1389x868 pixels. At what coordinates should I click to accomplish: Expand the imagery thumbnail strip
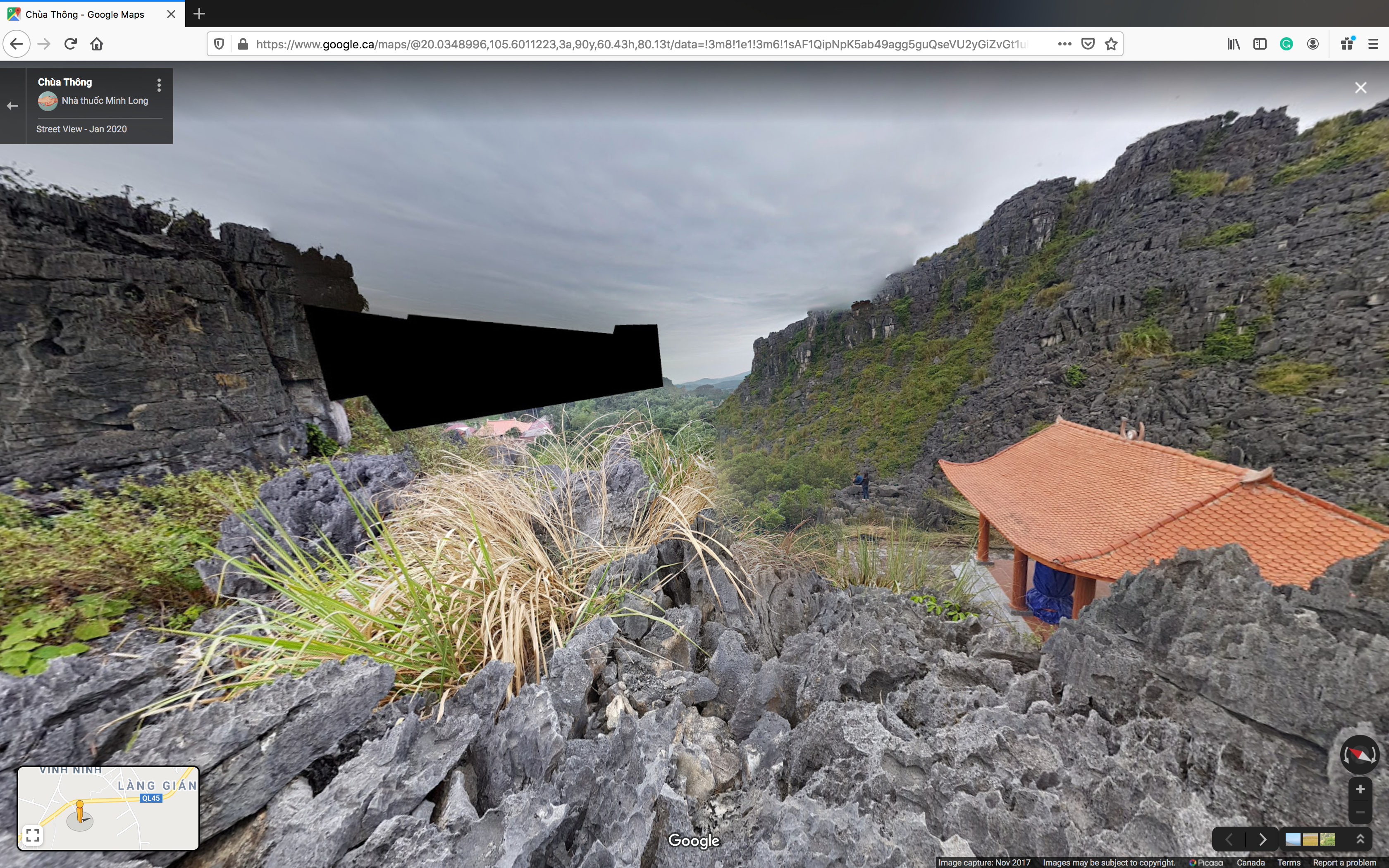[1360, 839]
